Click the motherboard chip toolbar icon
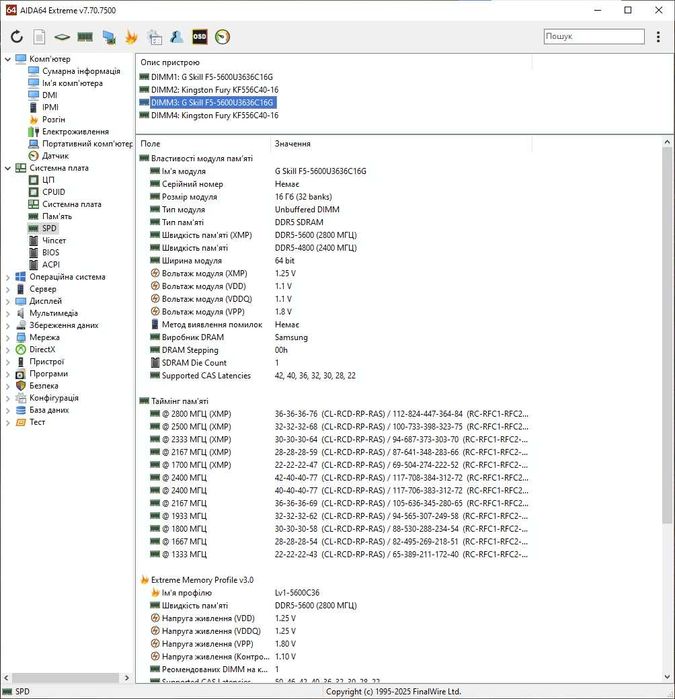The image size is (675, 699). pyautogui.click(x=62, y=37)
